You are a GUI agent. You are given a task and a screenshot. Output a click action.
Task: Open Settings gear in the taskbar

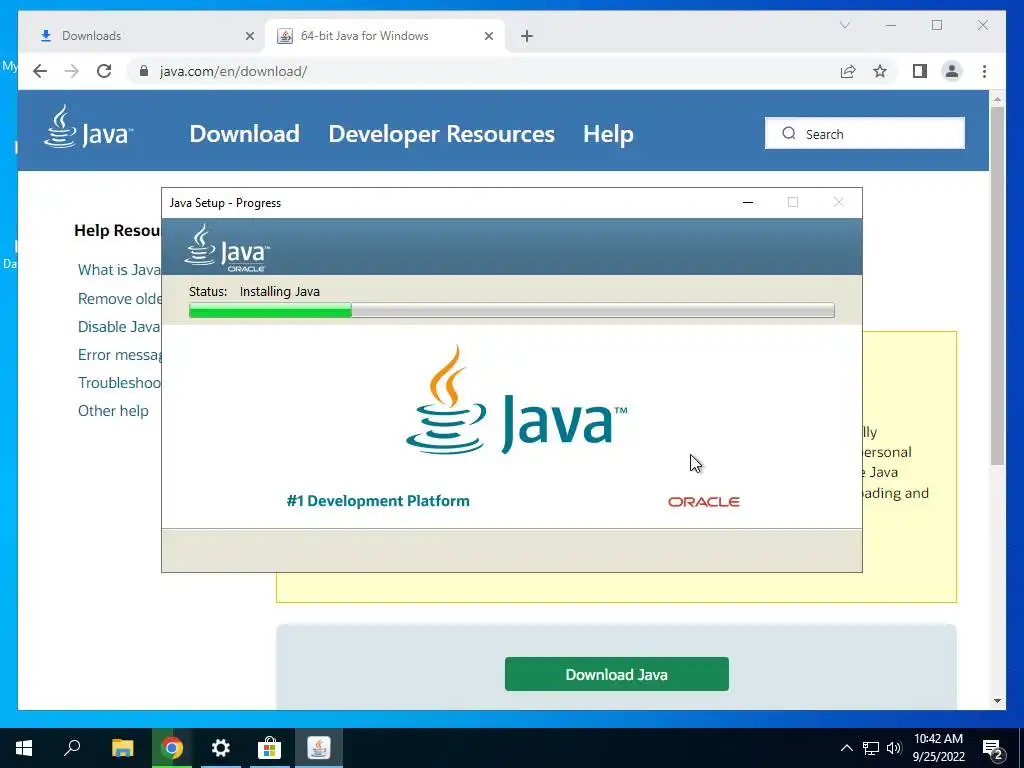[221, 748]
